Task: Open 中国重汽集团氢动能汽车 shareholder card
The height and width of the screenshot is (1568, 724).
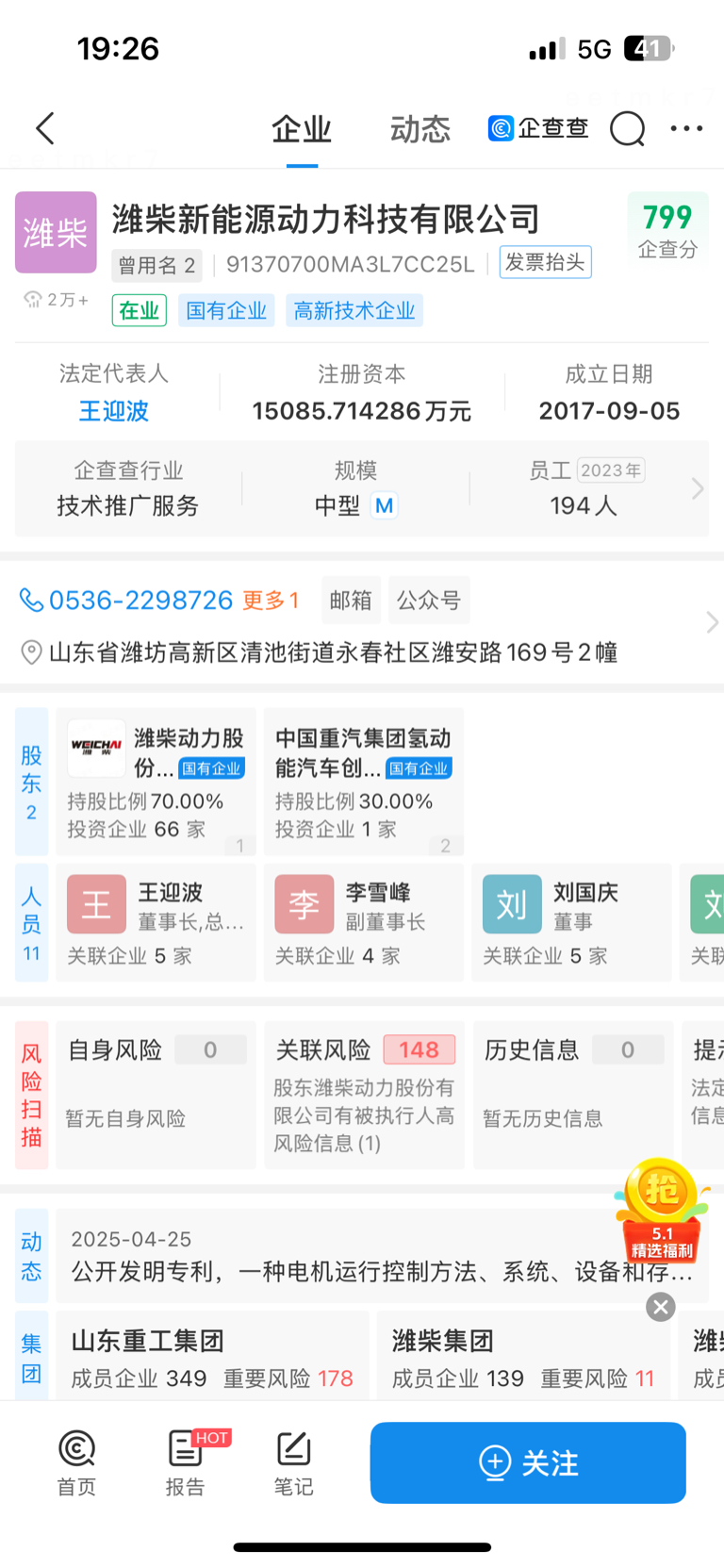Action: [x=364, y=782]
